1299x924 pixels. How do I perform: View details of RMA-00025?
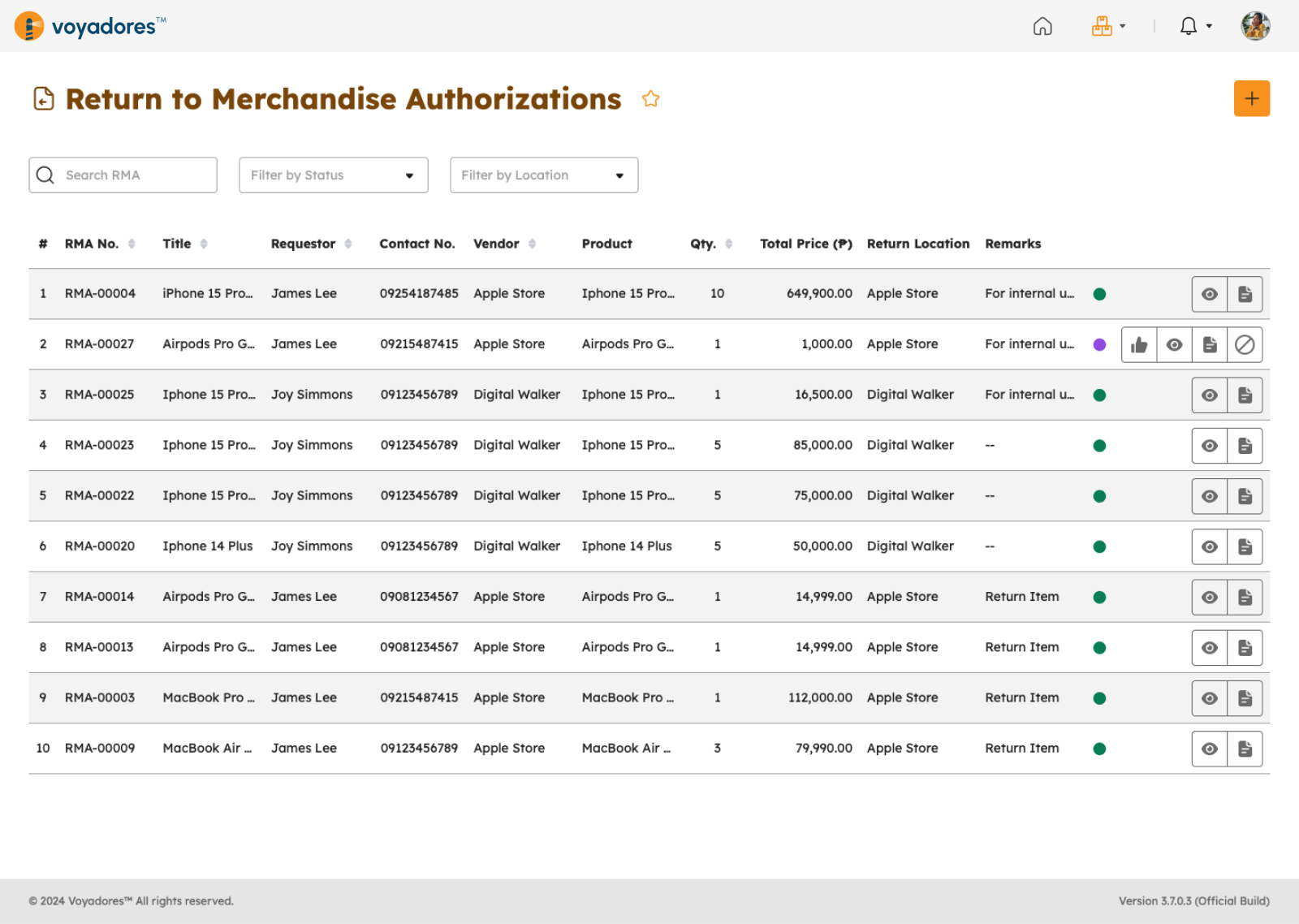[1210, 395]
